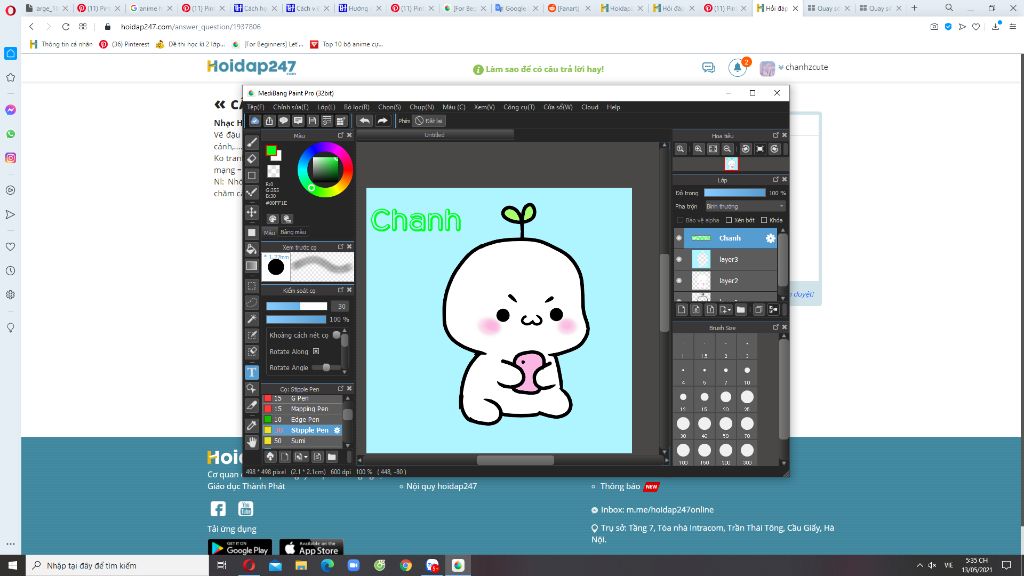Image resolution: width=1024 pixels, height=576 pixels.
Task: Enable the Xén bớt (clipping) checkbox
Action: click(729, 220)
